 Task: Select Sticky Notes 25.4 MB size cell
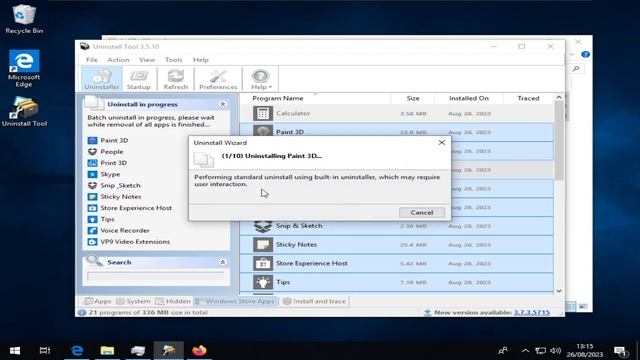[x=413, y=245]
